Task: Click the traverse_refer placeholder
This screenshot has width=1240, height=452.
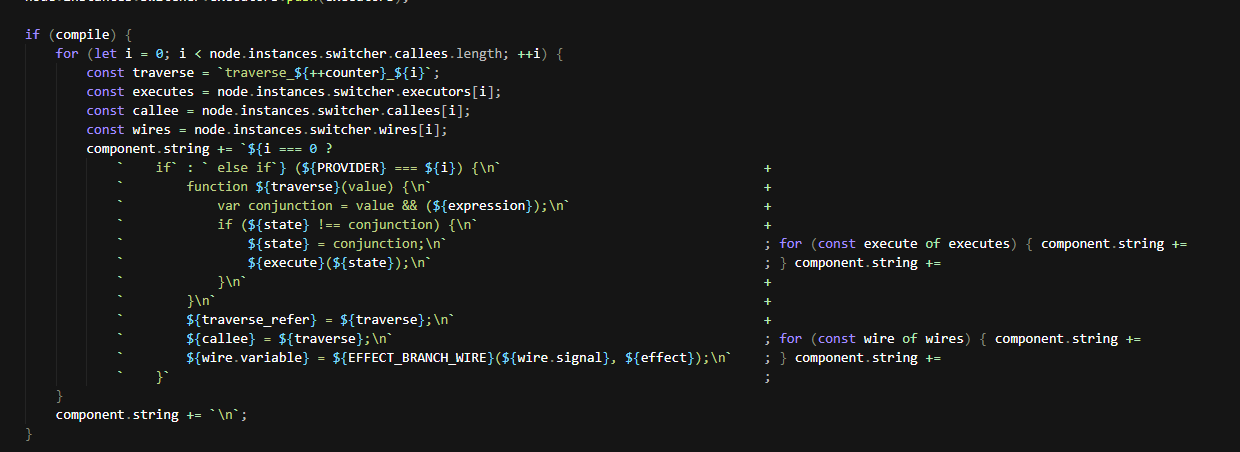Action: tap(238, 319)
